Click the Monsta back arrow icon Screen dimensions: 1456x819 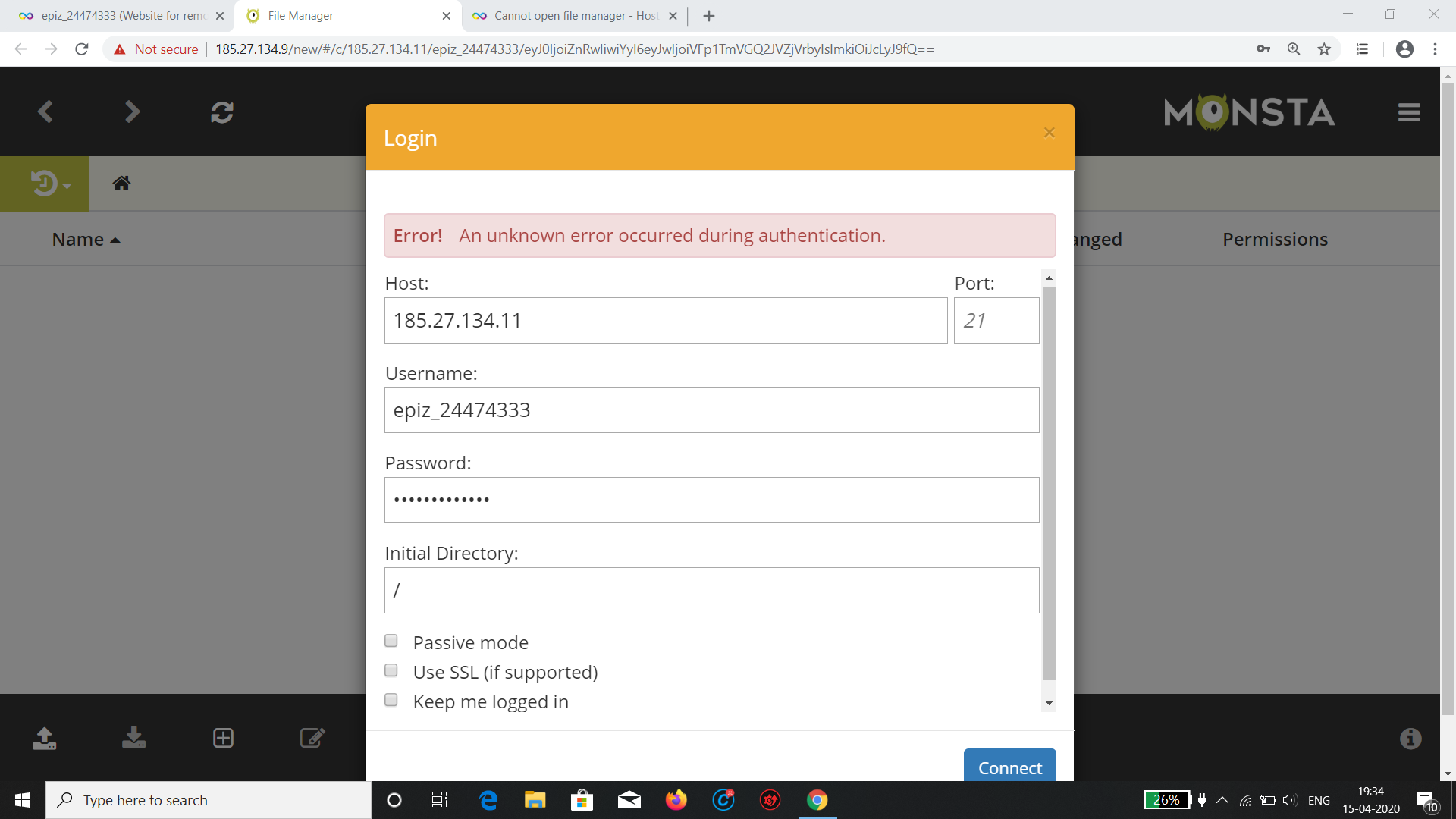click(x=45, y=112)
